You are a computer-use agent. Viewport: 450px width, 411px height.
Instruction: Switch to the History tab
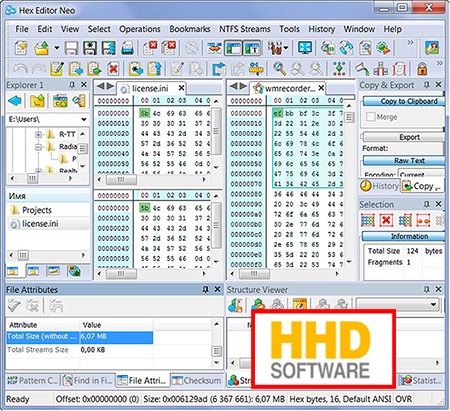click(x=379, y=186)
